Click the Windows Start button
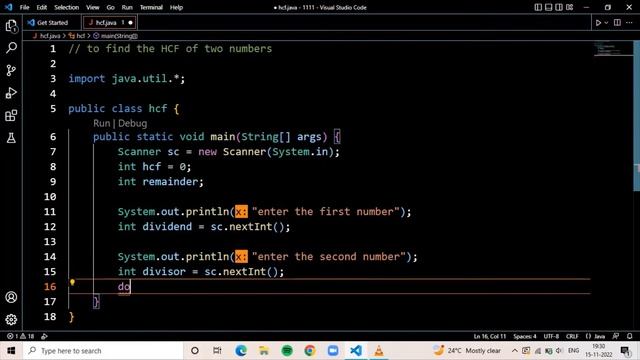This screenshot has width=640, height=360. click(11, 351)
